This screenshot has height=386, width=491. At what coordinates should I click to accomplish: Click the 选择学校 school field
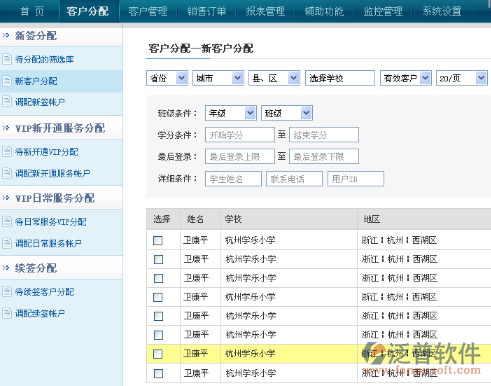point(340,78)
